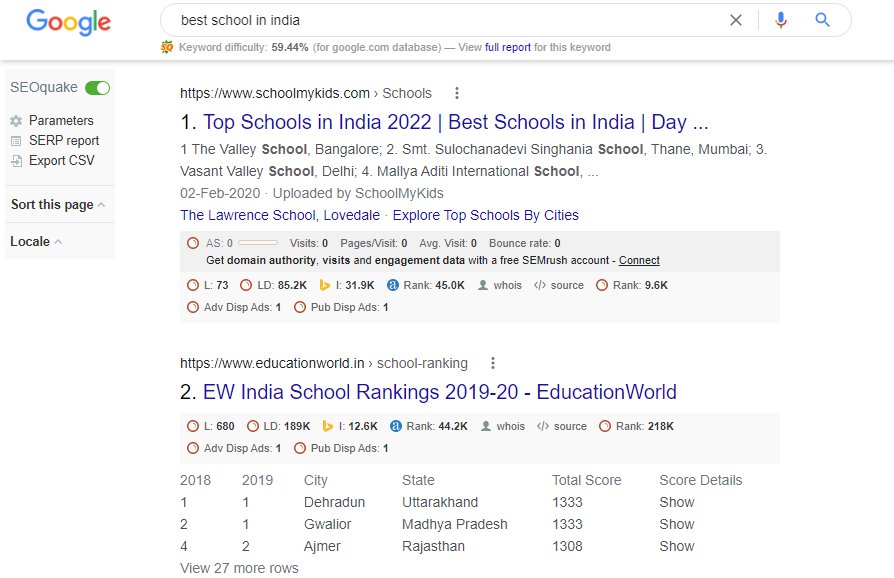Click the blue search magnifier icon
This screenshot has height=578, width=894.
(x=822, y=20)
